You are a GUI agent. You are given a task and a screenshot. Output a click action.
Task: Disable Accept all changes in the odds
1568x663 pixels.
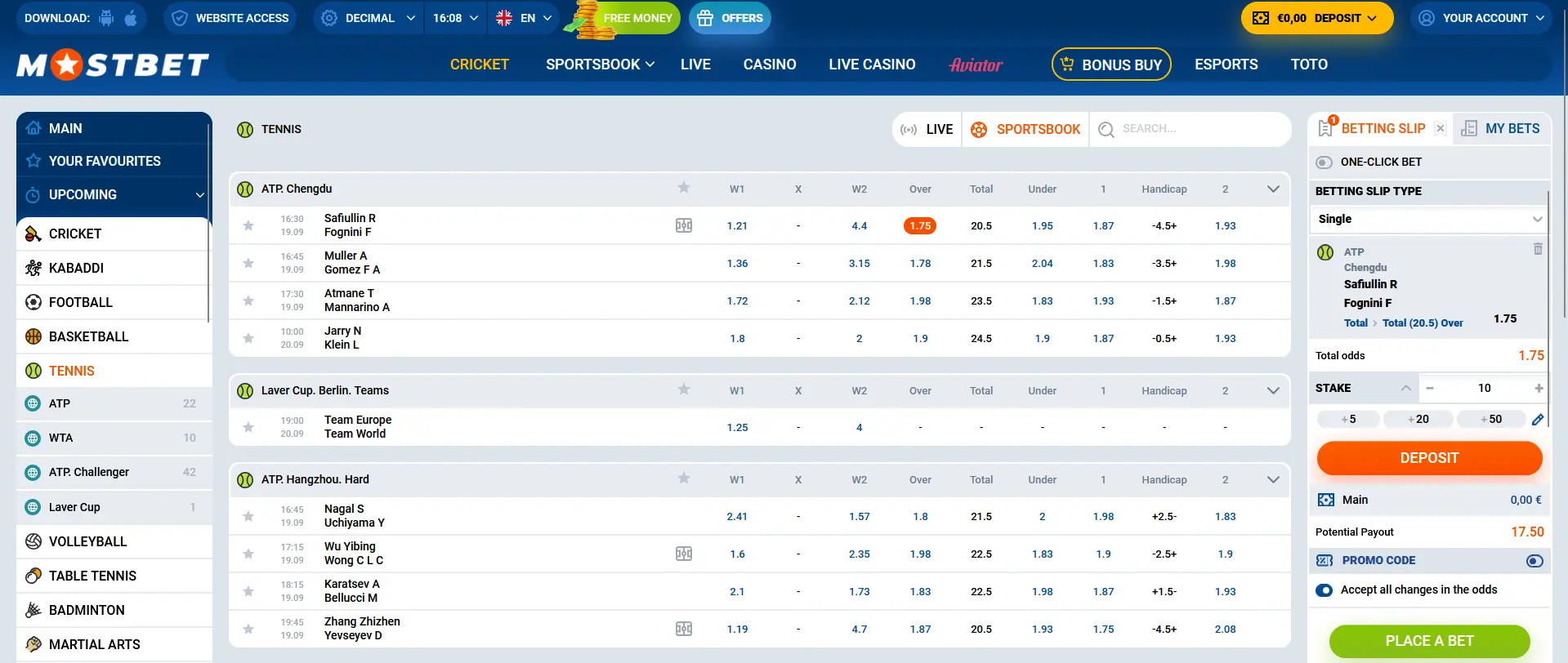[x=1325, y=590]
